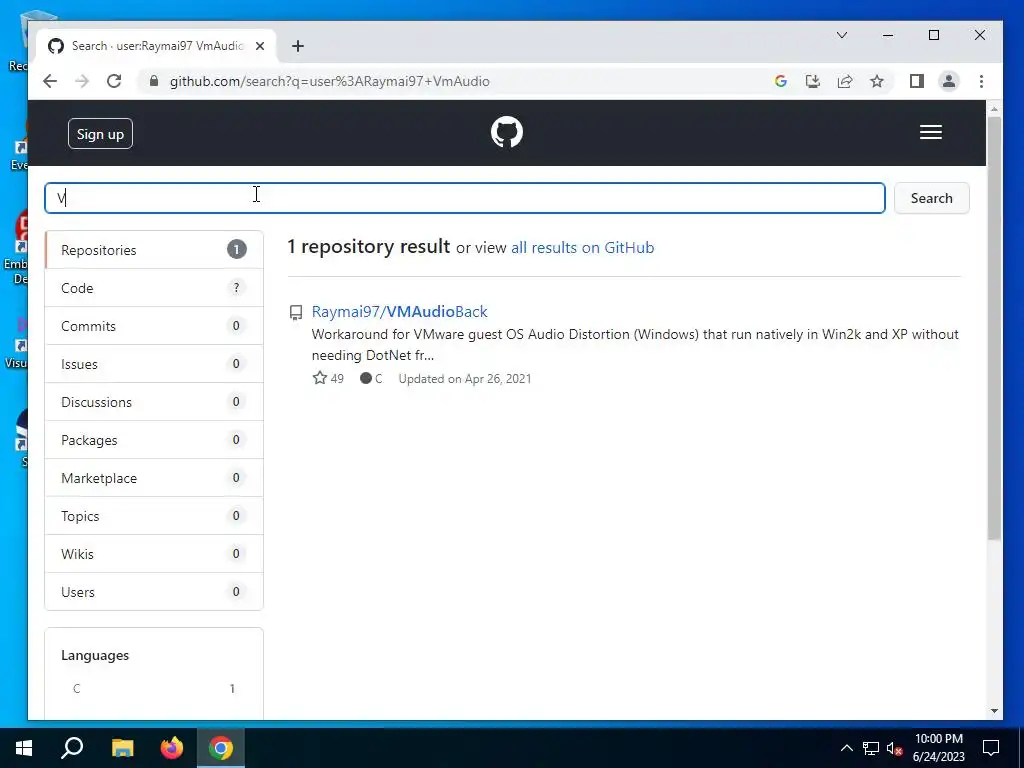Select the Code filter
This screenshot has height=768, width=1024.
point(154,288)
